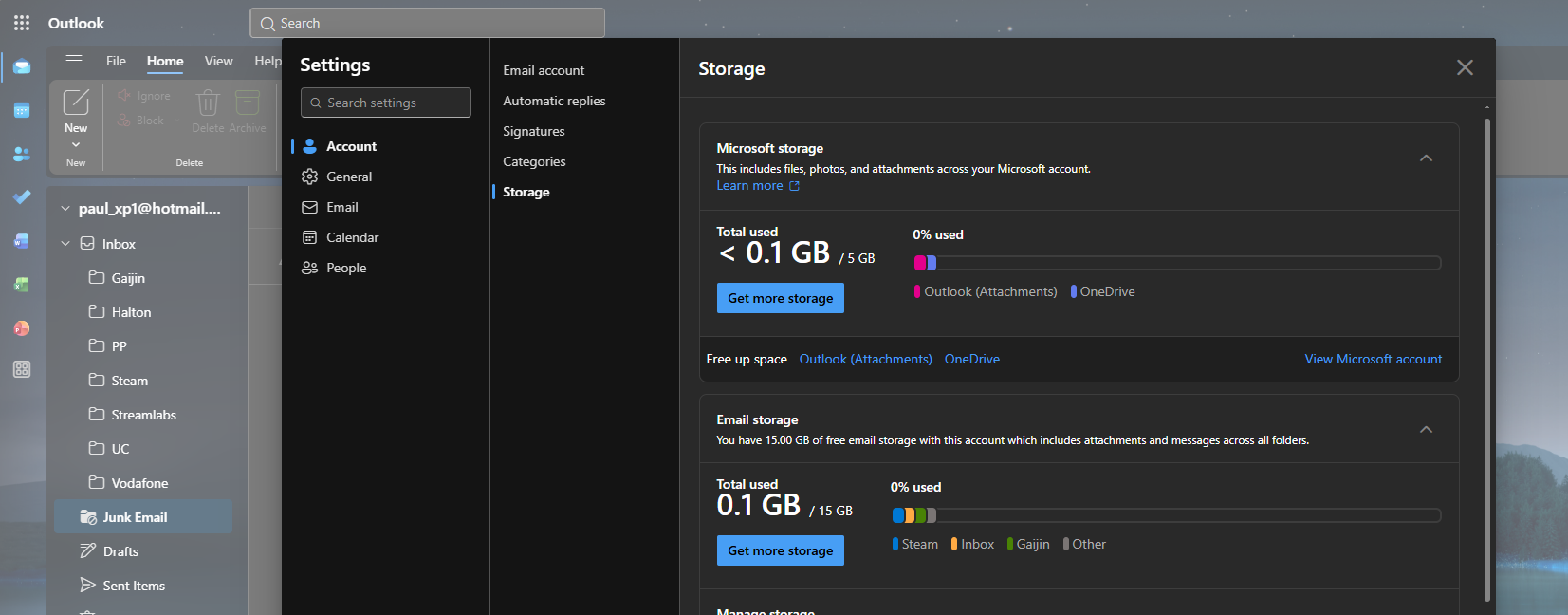This screenshot has width=1568, height=615.
Task: Open Automatic replies settings page
Action: pos(554,101)
